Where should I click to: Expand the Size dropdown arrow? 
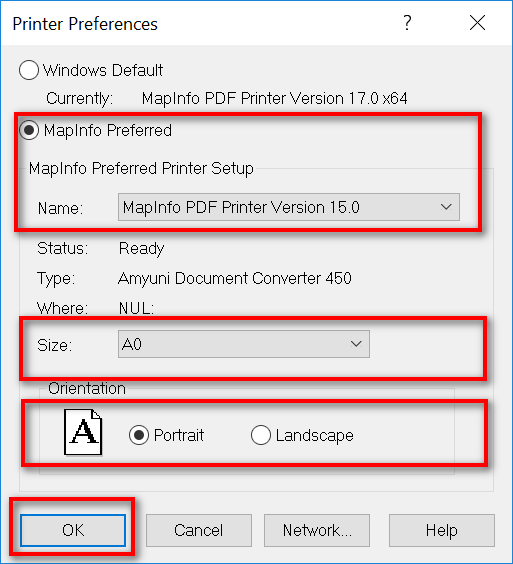(356, 344)
